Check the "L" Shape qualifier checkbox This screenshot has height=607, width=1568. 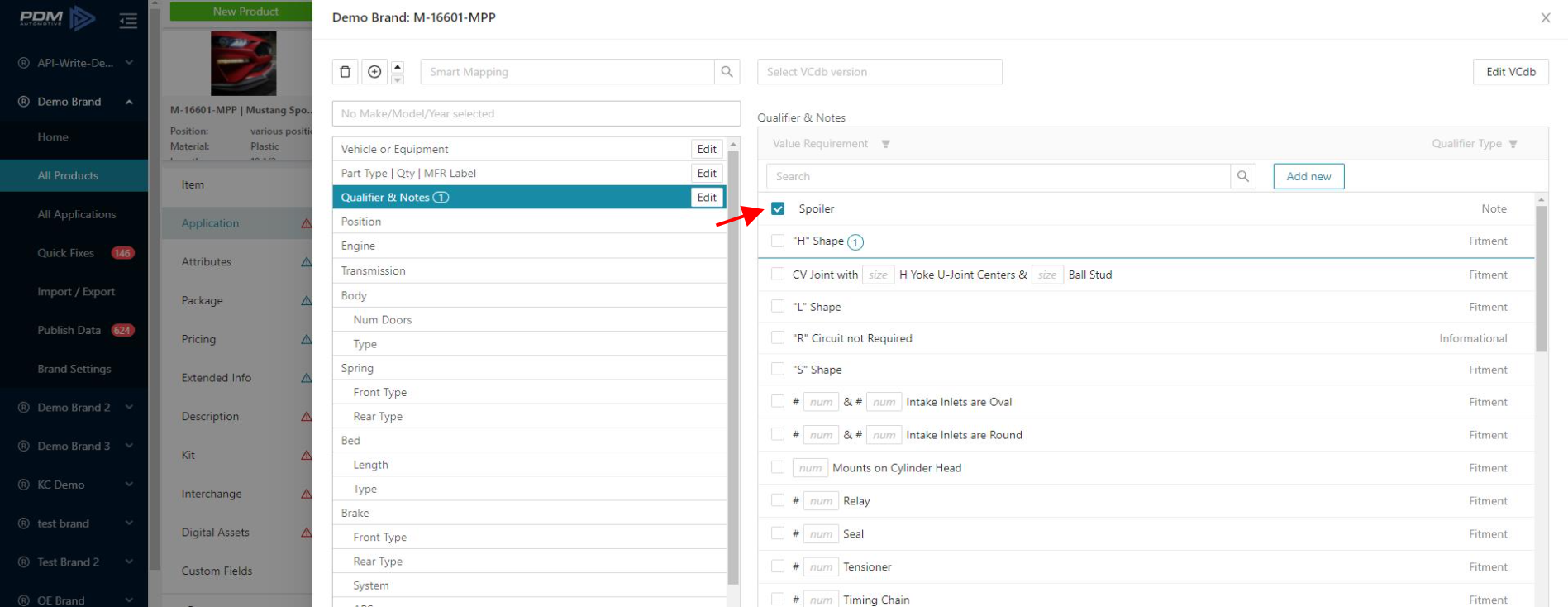(x=778, y=306)
